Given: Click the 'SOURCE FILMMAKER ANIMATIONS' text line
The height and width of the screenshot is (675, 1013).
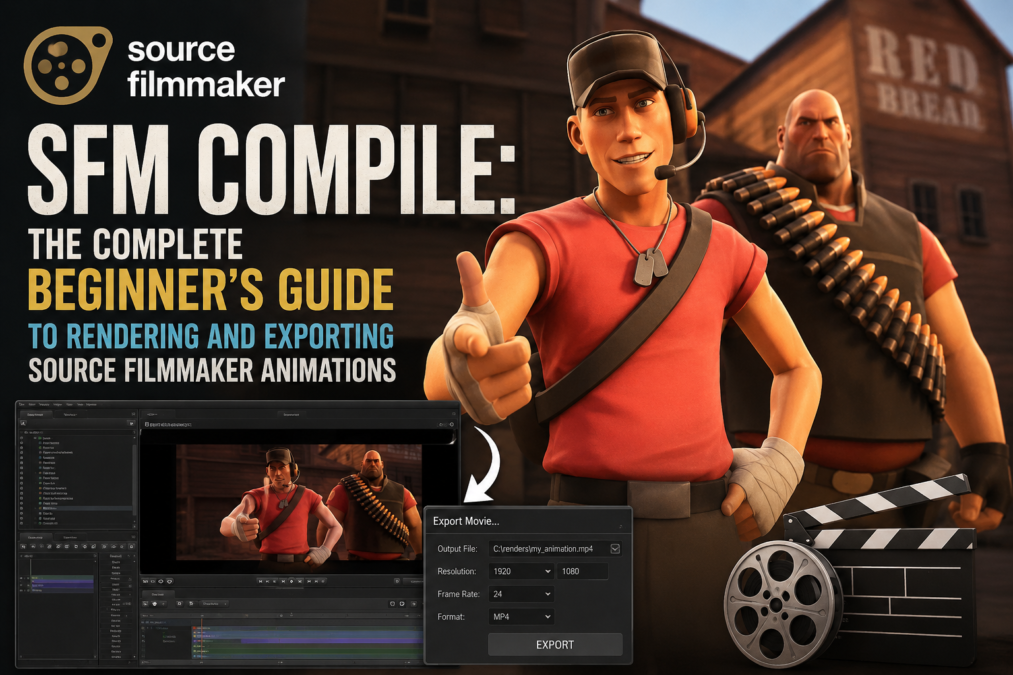Looking at the screenshot, I should coord(212,369).
